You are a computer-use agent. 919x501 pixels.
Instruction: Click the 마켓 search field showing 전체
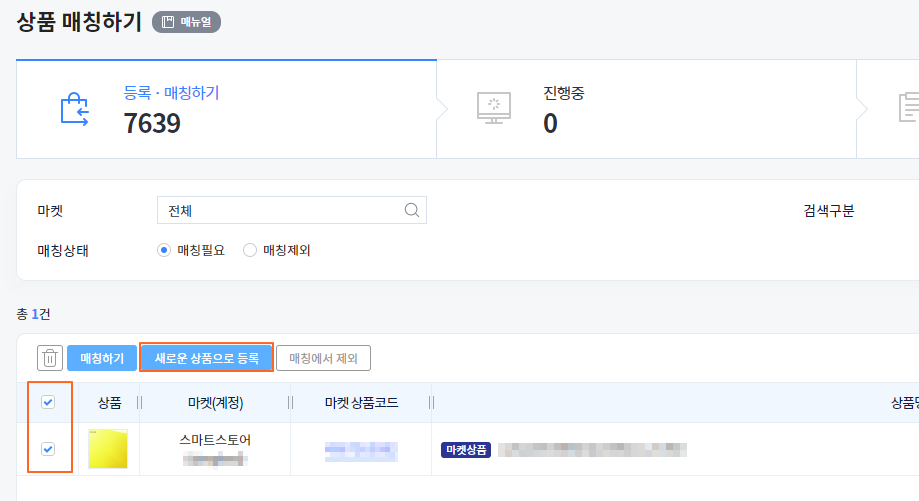(291, 210)
